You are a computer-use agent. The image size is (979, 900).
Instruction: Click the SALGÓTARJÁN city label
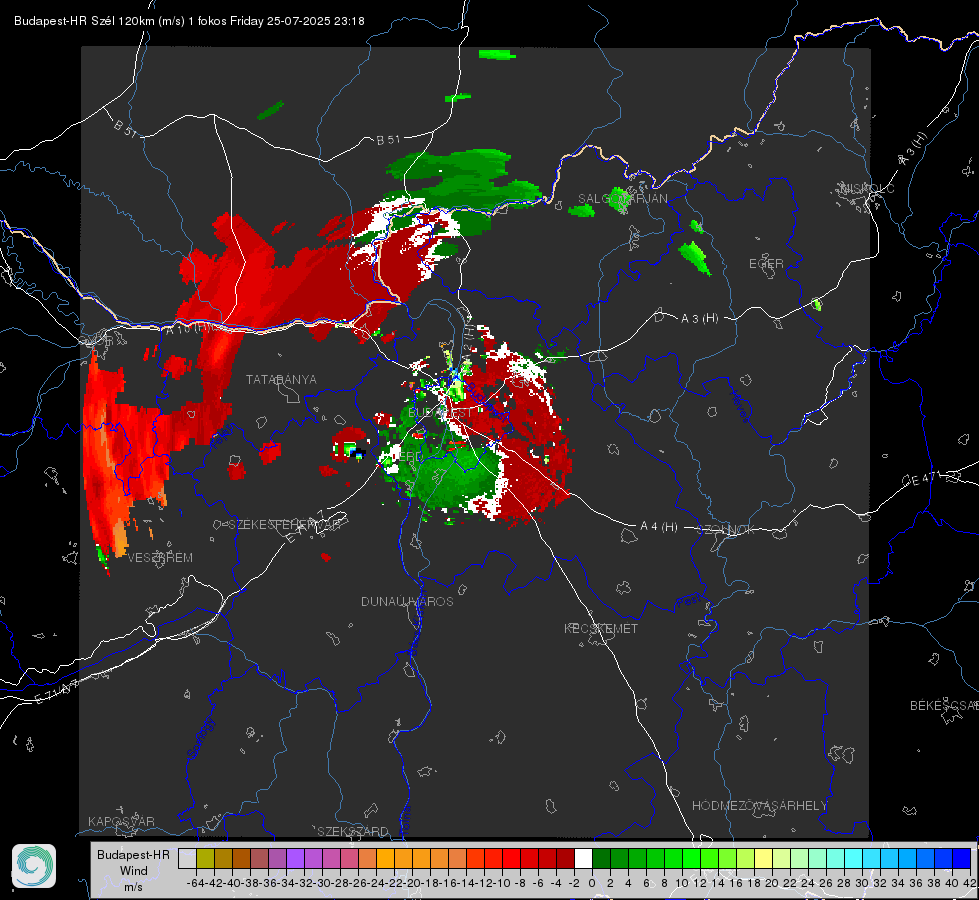(622, 199)
